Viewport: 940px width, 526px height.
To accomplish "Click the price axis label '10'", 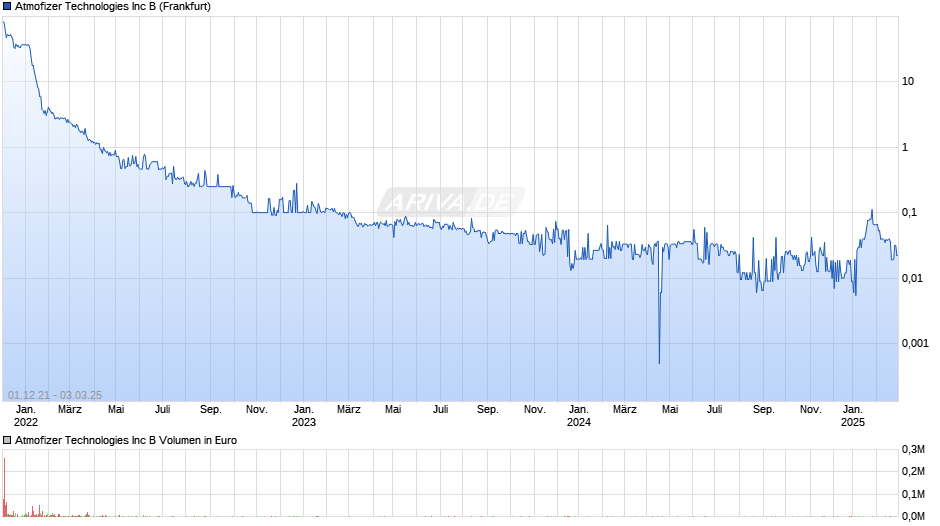I will [x=908, y=82].
